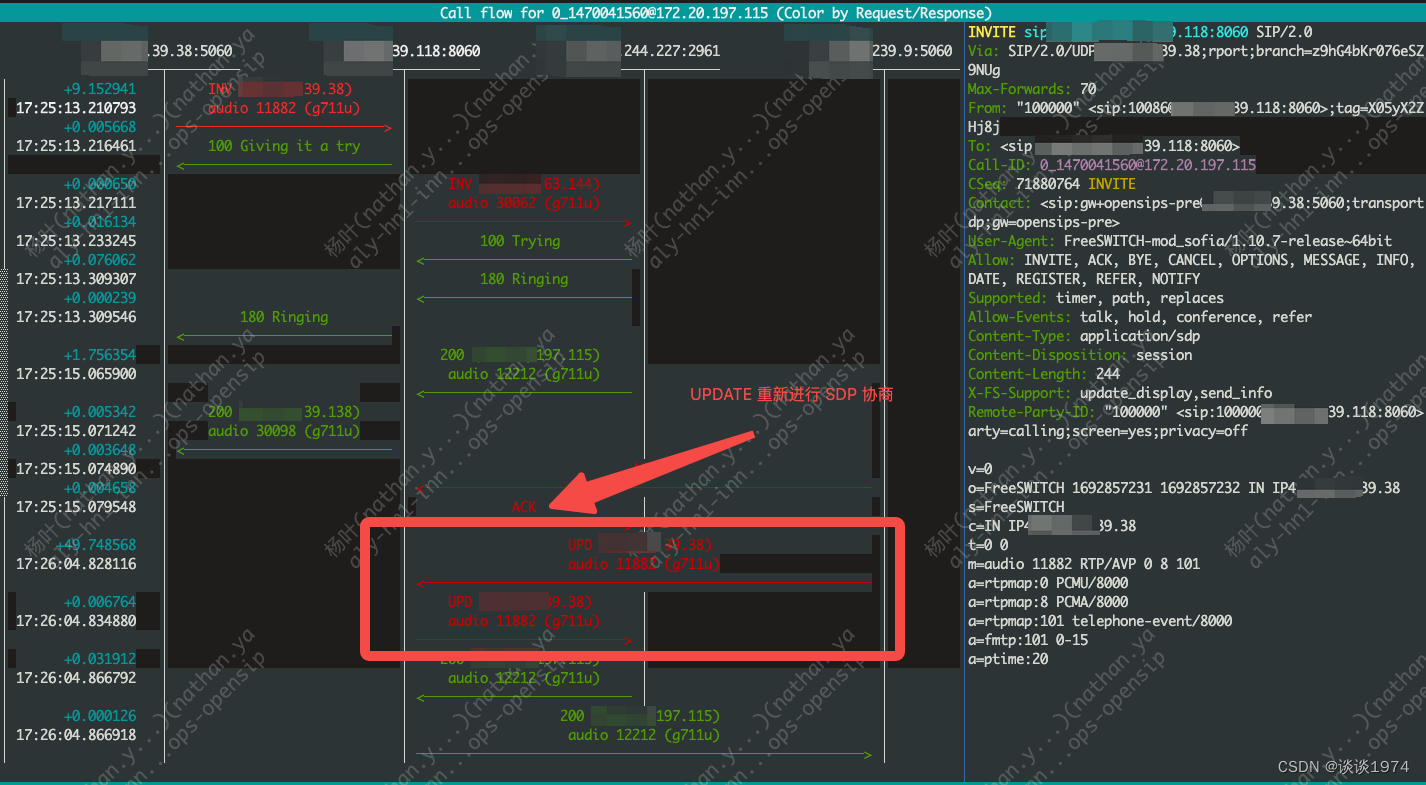
Task: Click timestamp 17:26:04.834880
Action: pyautogui.click(x=76, y=621)
